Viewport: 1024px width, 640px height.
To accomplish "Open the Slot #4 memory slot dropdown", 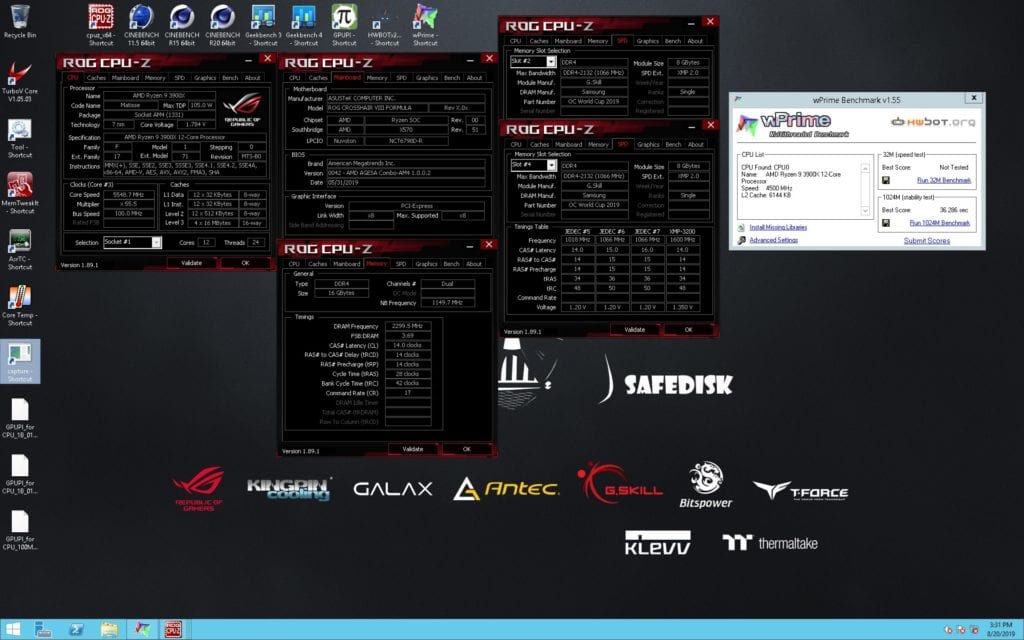I will pos(551,165).
